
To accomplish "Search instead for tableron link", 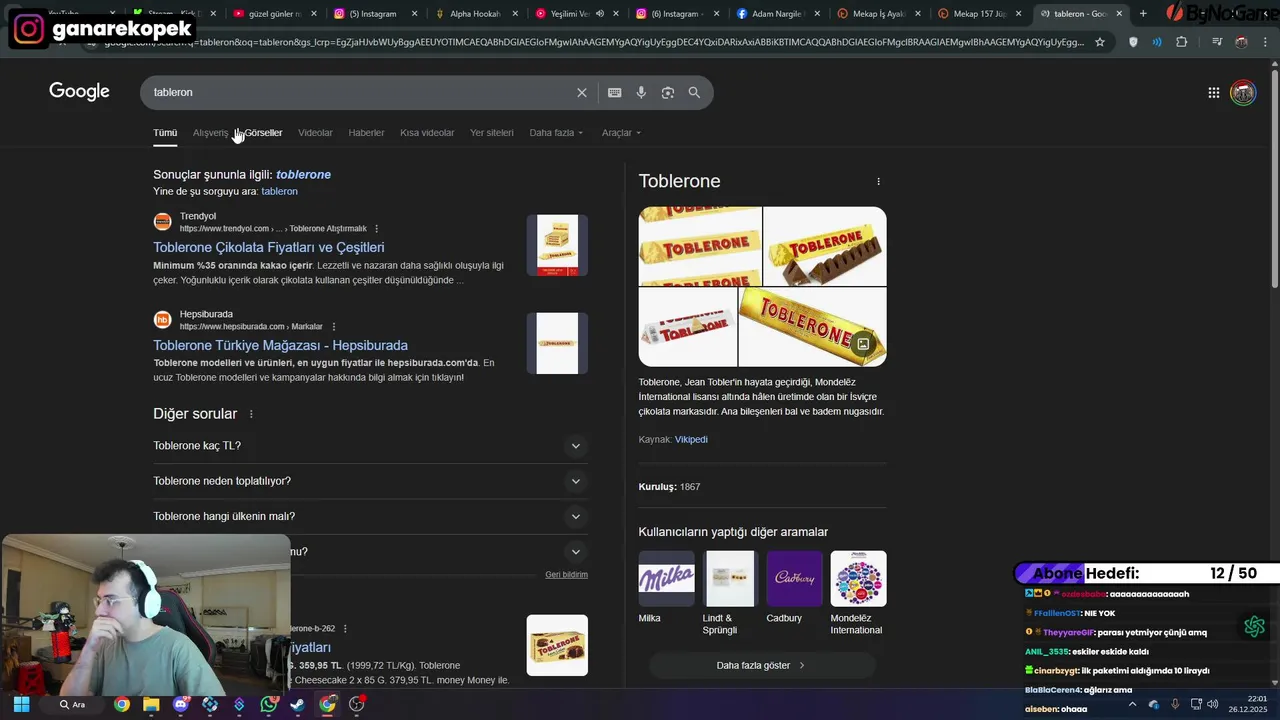I will (x=279, y=191).
